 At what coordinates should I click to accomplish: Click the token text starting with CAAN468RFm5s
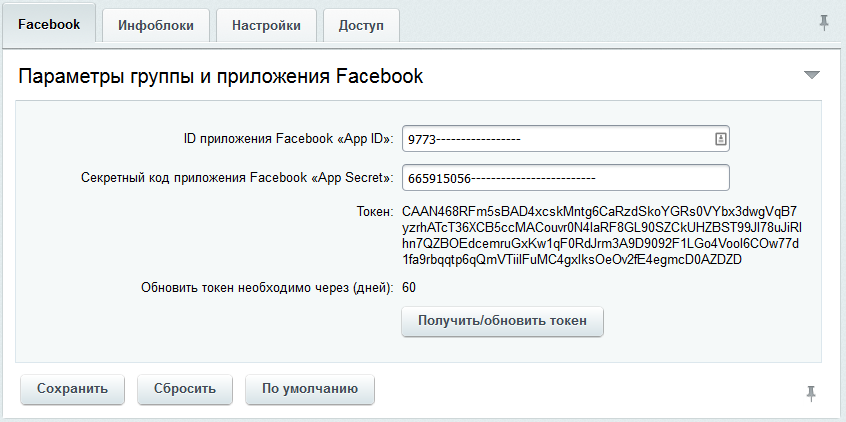(x=602, y=235)
